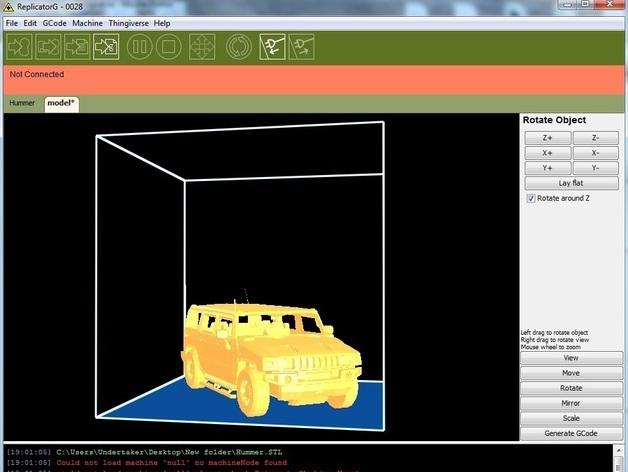Screen dimensions: 628x472
Task: Click the 'Rotate Object' panel heading
Action: click(x=554, y=120)
